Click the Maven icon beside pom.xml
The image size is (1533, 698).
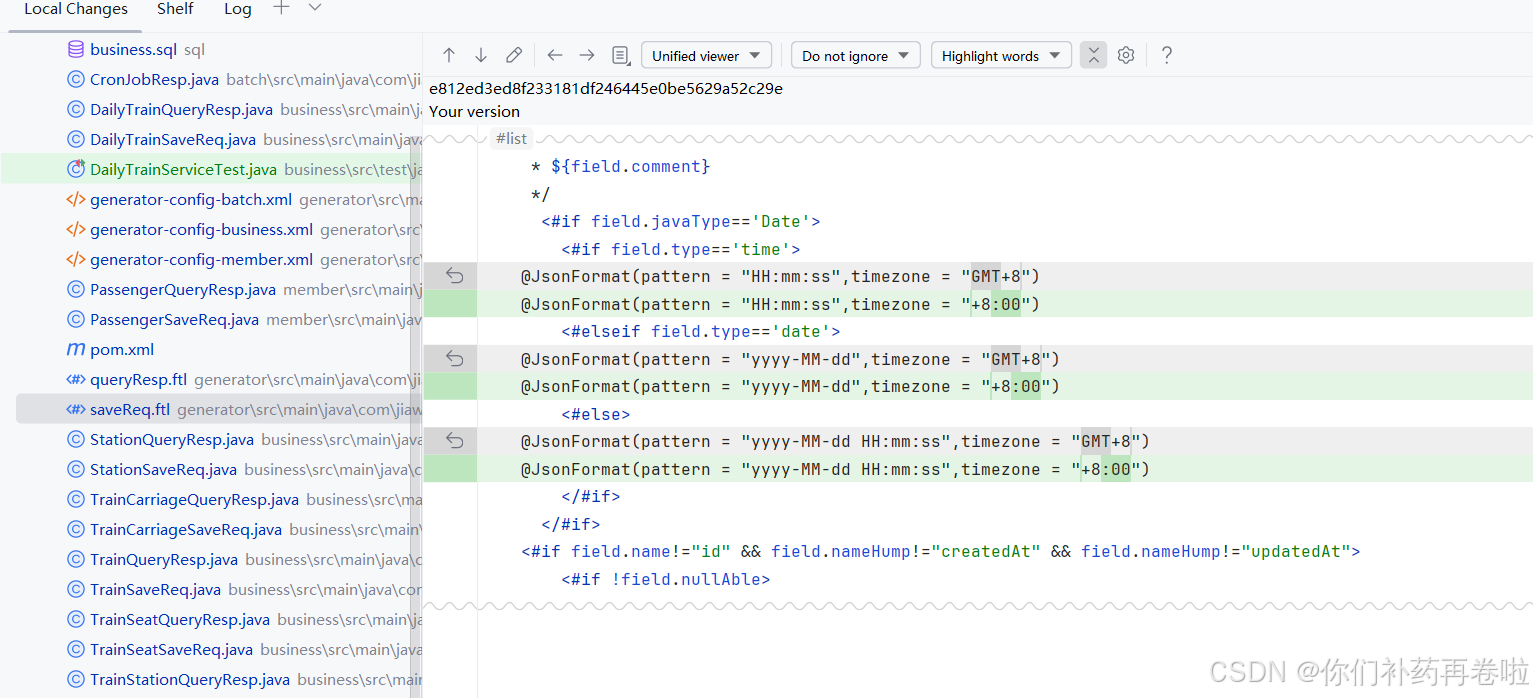76,349
